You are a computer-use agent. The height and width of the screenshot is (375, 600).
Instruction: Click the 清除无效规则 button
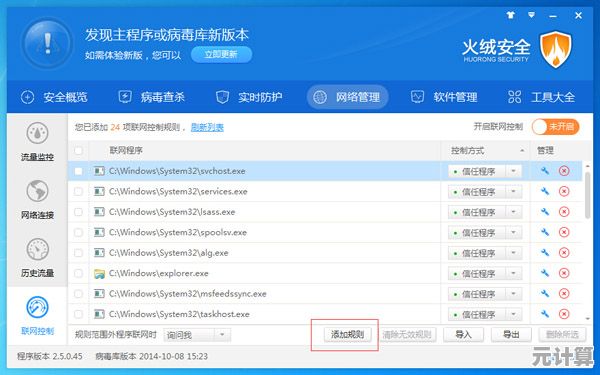pyautogui.click(x=407, y=335)
